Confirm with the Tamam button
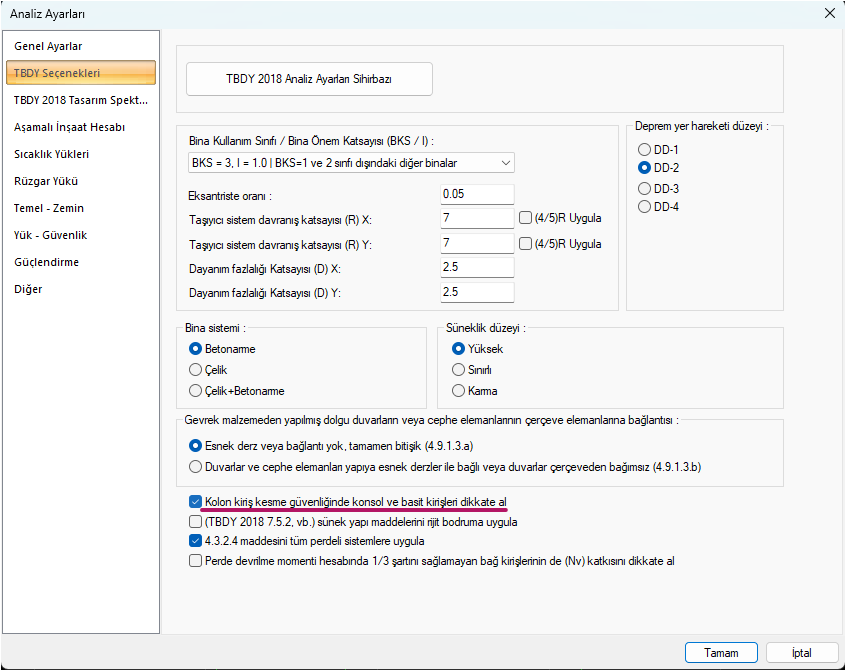 pyautogui.click(x=721, y=653)
